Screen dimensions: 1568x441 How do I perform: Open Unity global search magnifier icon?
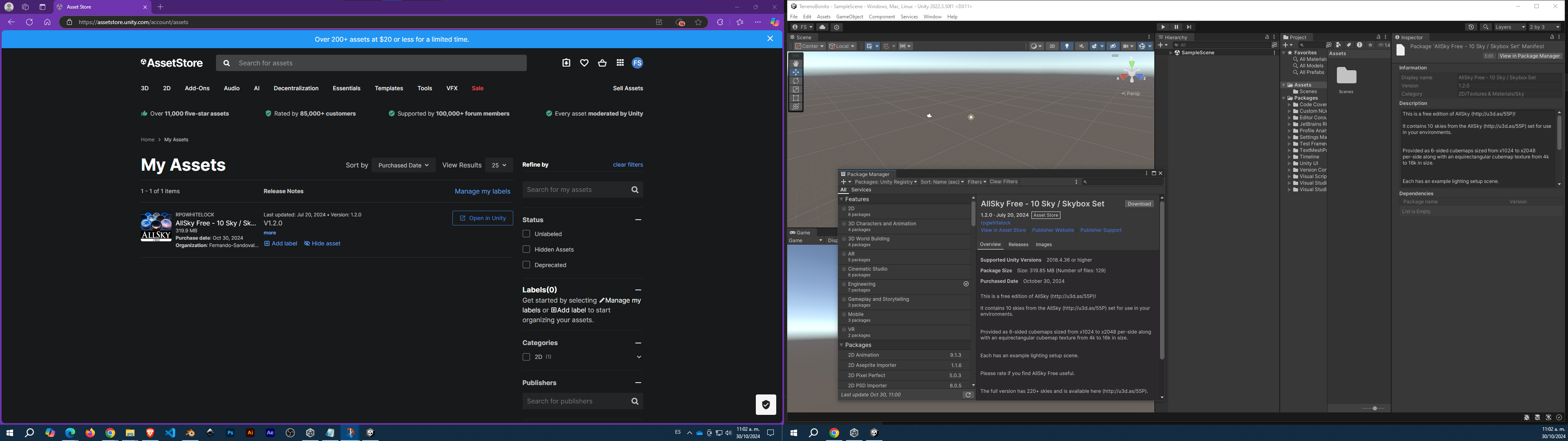[x=1486, y=27]
